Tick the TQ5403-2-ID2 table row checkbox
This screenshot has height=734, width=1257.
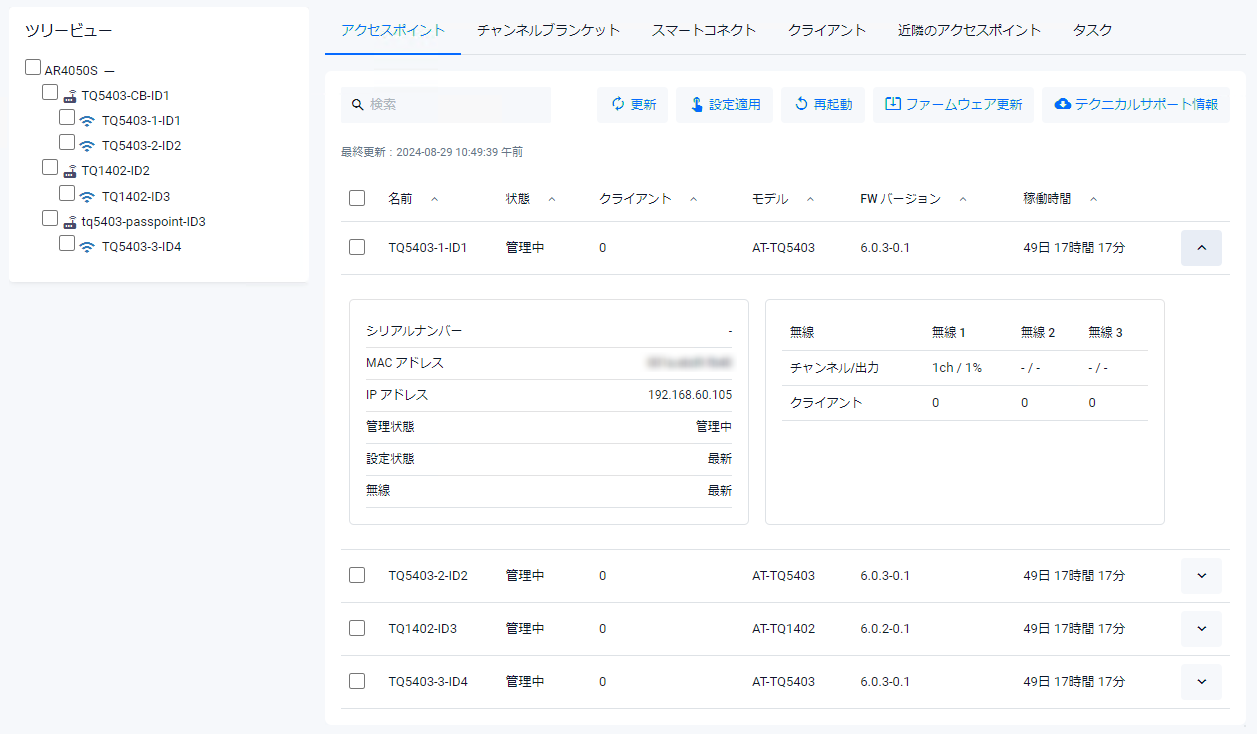pos(357,576)
